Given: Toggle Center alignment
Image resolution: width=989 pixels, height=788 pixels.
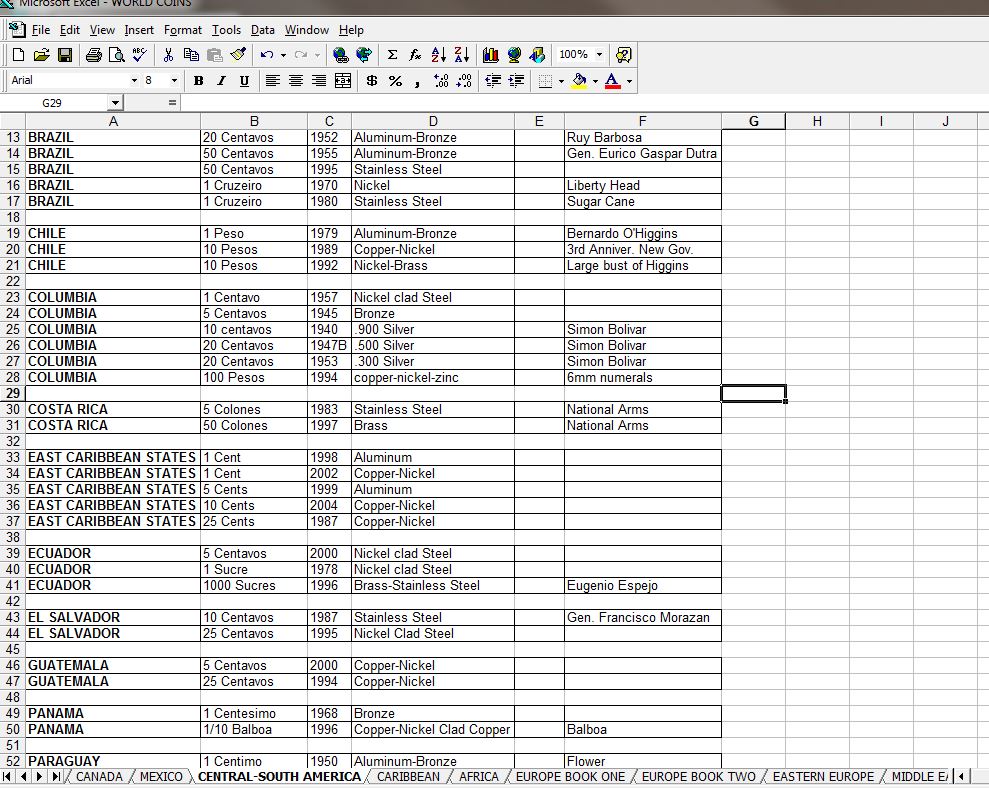Looking at the screenshot, I should tap(296, 81).
